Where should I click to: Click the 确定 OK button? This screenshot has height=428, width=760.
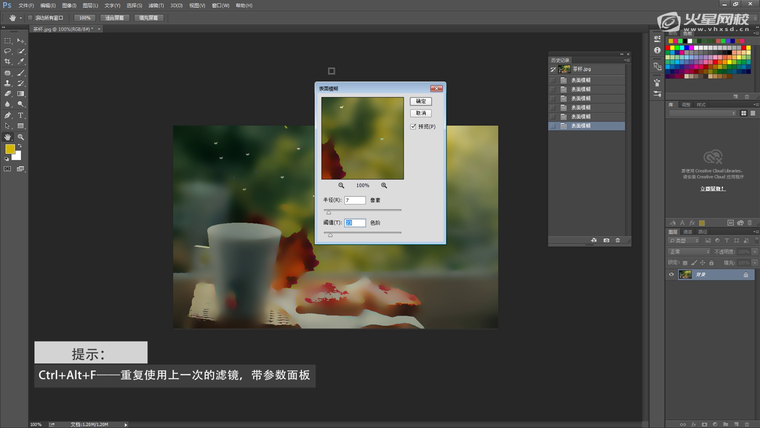pos(421,101)
